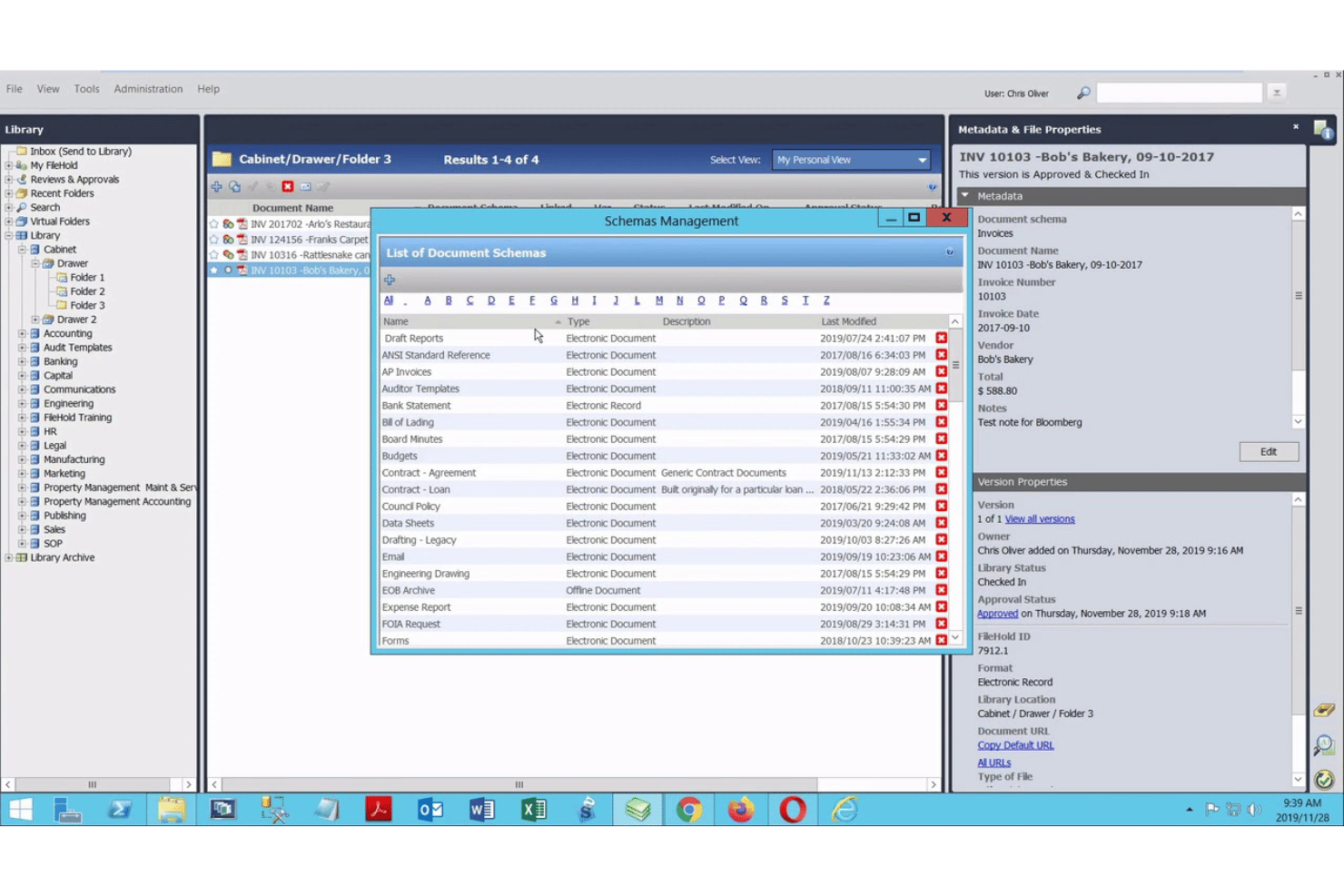This screenshot has width=1344, height=896.
Task: Open the Administration menu
Action: (148, 89)
